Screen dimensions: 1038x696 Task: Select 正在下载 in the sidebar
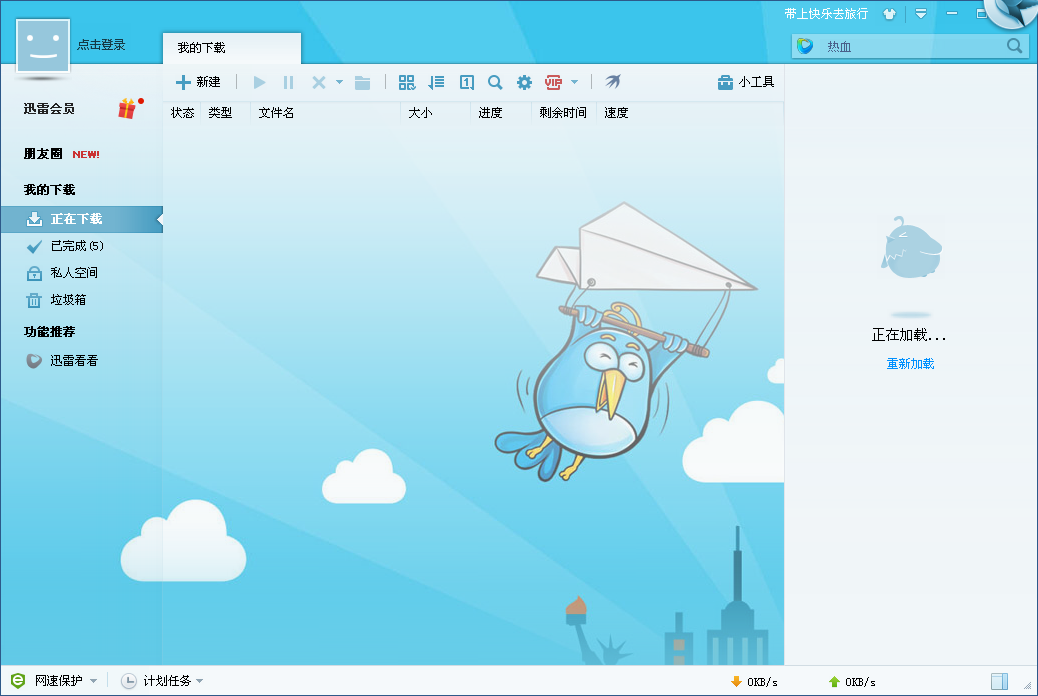click(x=81, y=219)
